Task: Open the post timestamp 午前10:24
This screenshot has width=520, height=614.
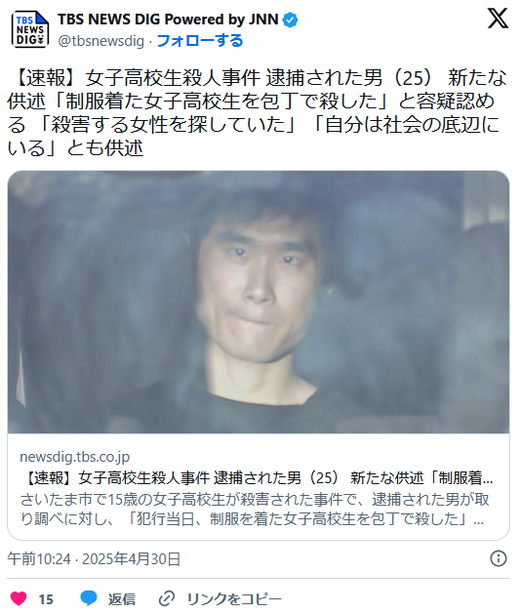Action: (39, 559)
